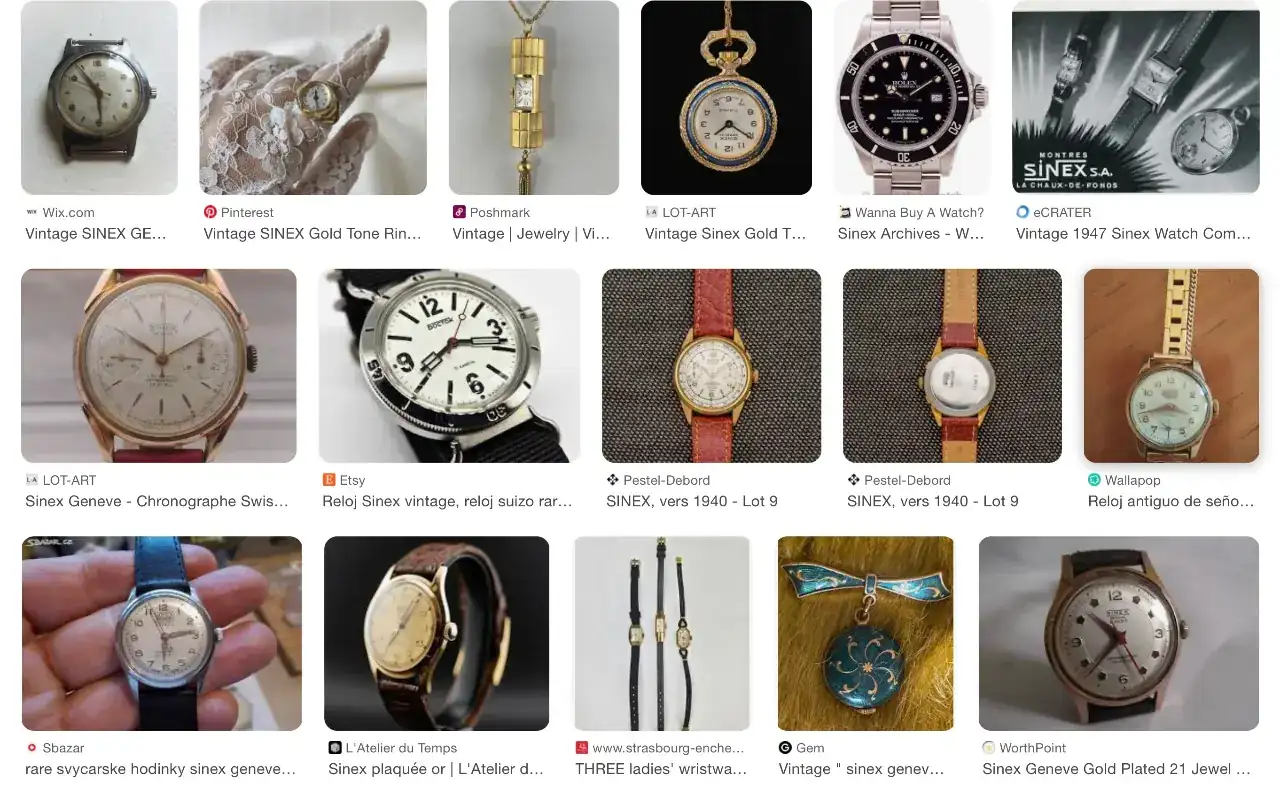Viewport: 1280px width, 790px height.
Task: Click the Sbazar favicon icon
Action: (32, 748)
